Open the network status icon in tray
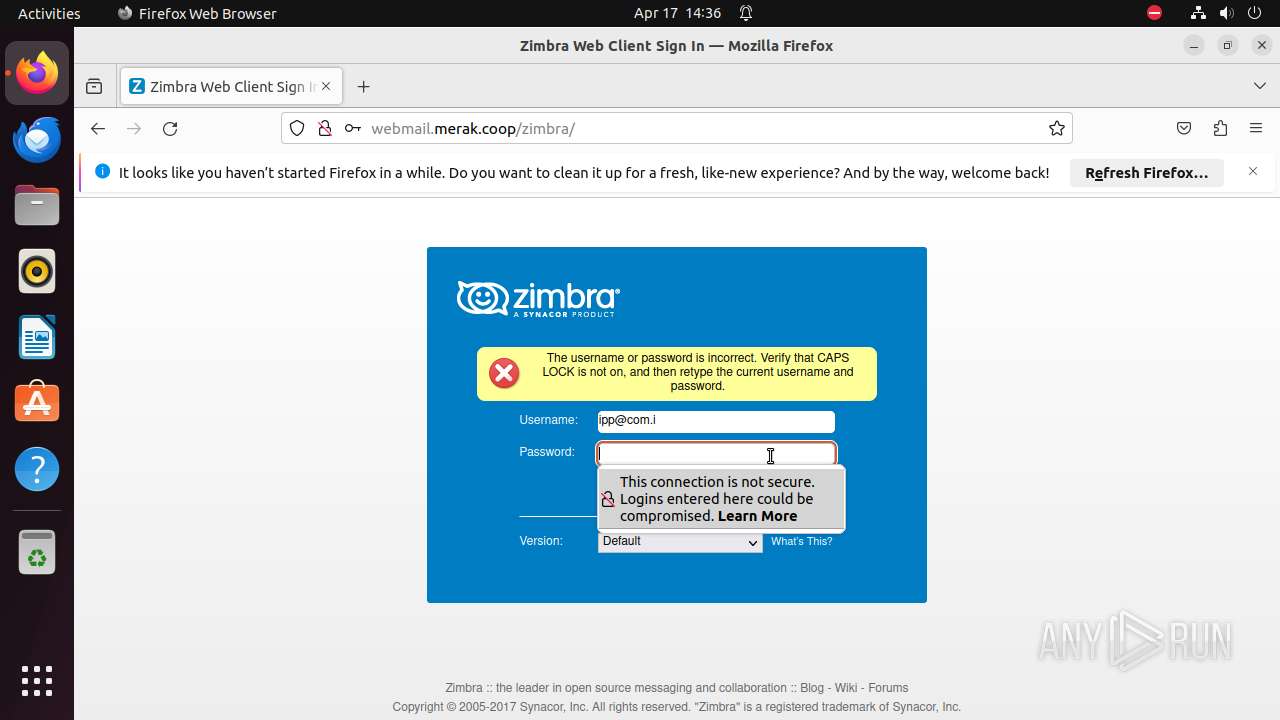Screen dimensions: 1280x720 (x=1198, y=13)
